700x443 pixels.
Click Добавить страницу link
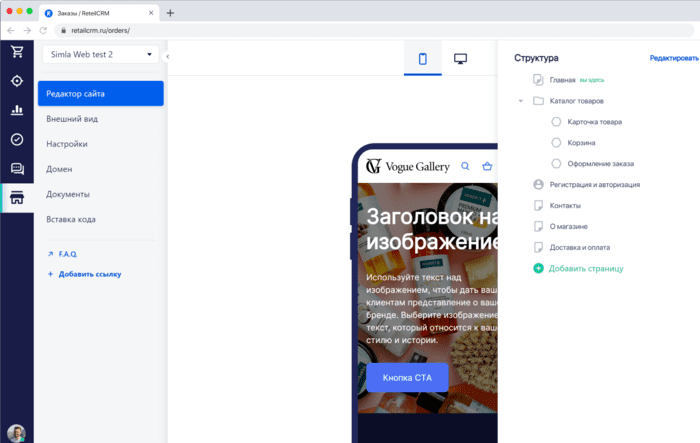586,268
